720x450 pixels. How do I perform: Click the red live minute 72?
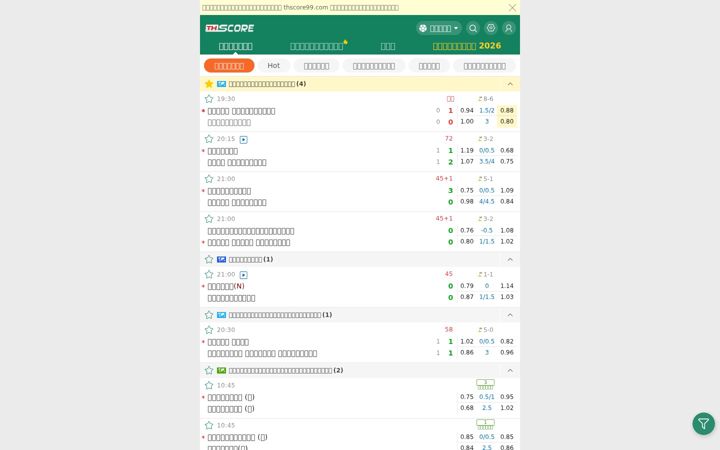449,139
